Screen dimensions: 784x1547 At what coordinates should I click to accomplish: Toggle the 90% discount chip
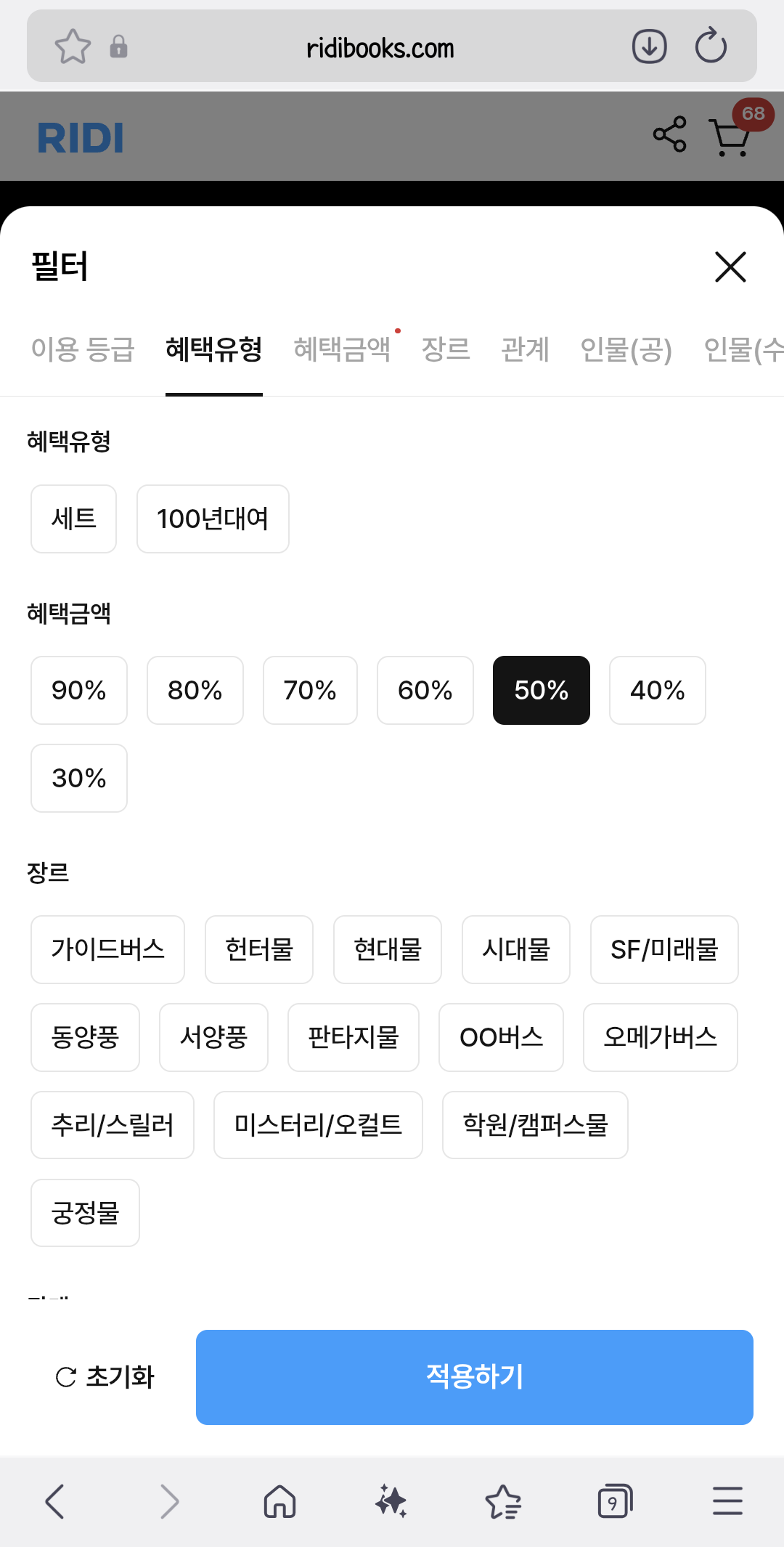(x=79, y=690)
